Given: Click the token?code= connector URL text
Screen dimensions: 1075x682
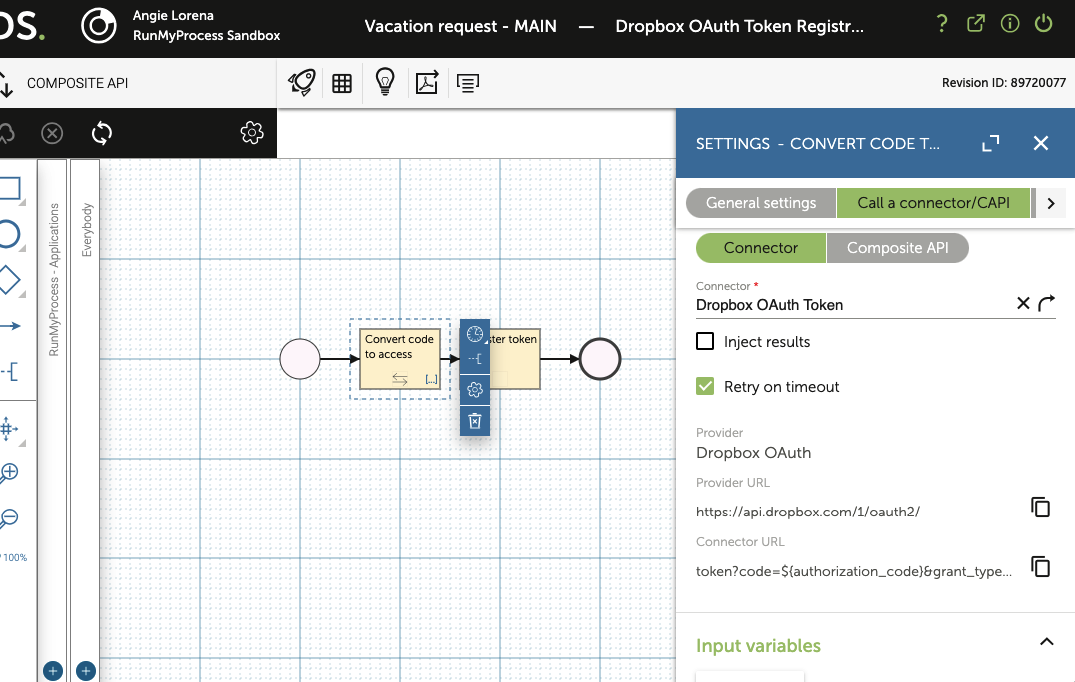Looking at the screenshot, I should tap(854, 571).
